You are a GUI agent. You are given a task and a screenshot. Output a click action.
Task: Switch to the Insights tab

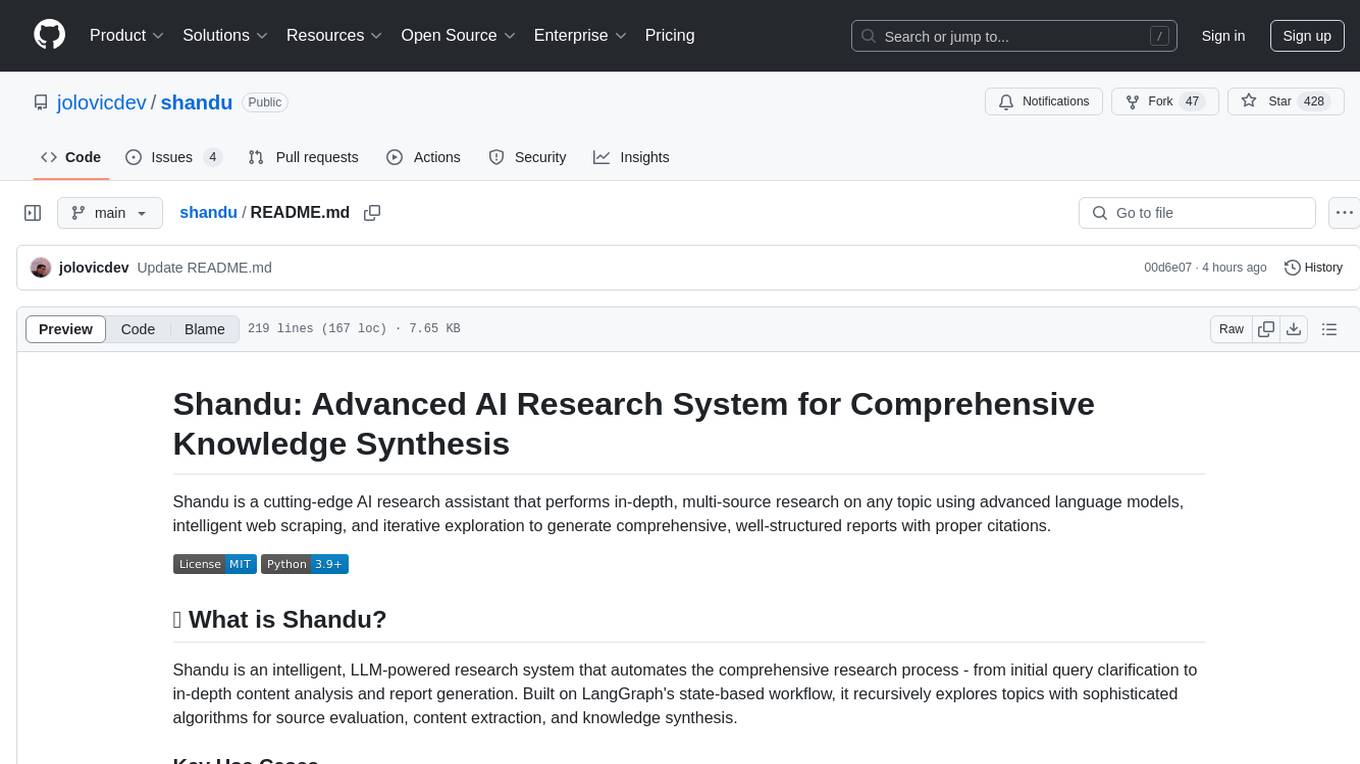pyautogui.click(x=631, y=157)
